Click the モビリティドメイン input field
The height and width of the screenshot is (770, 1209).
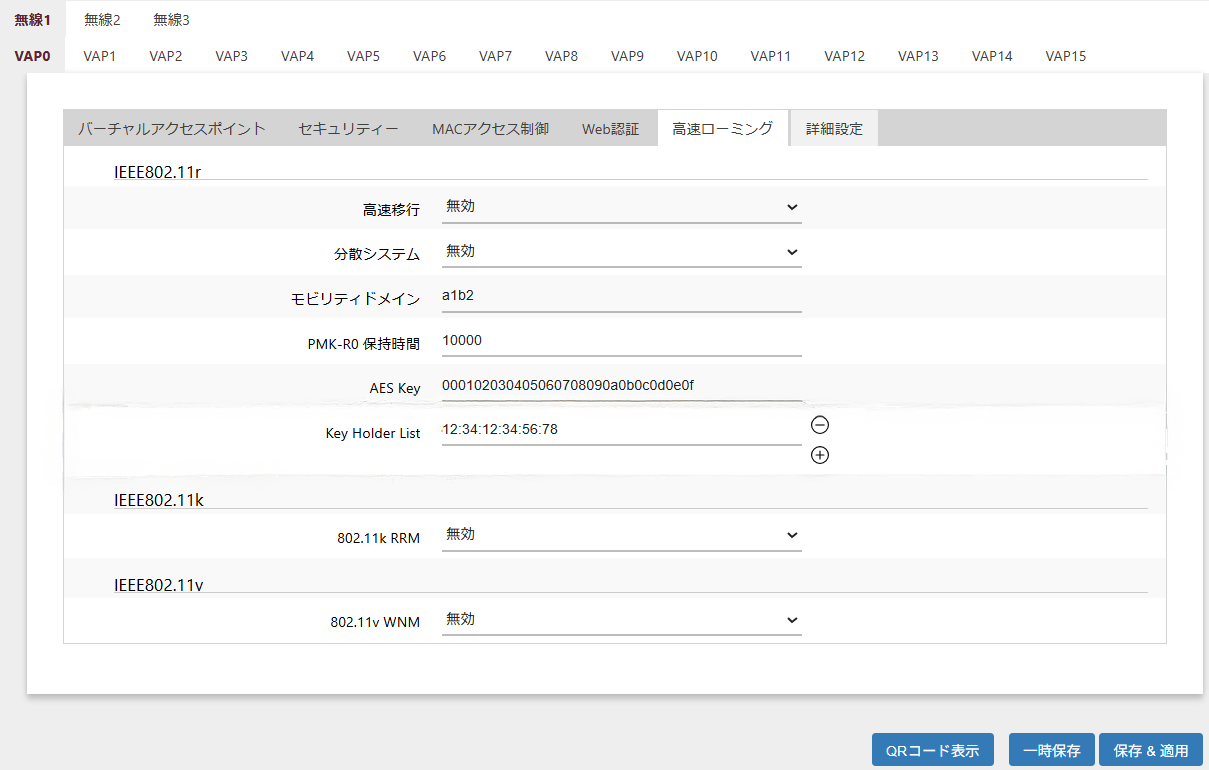tap(621, 297)
